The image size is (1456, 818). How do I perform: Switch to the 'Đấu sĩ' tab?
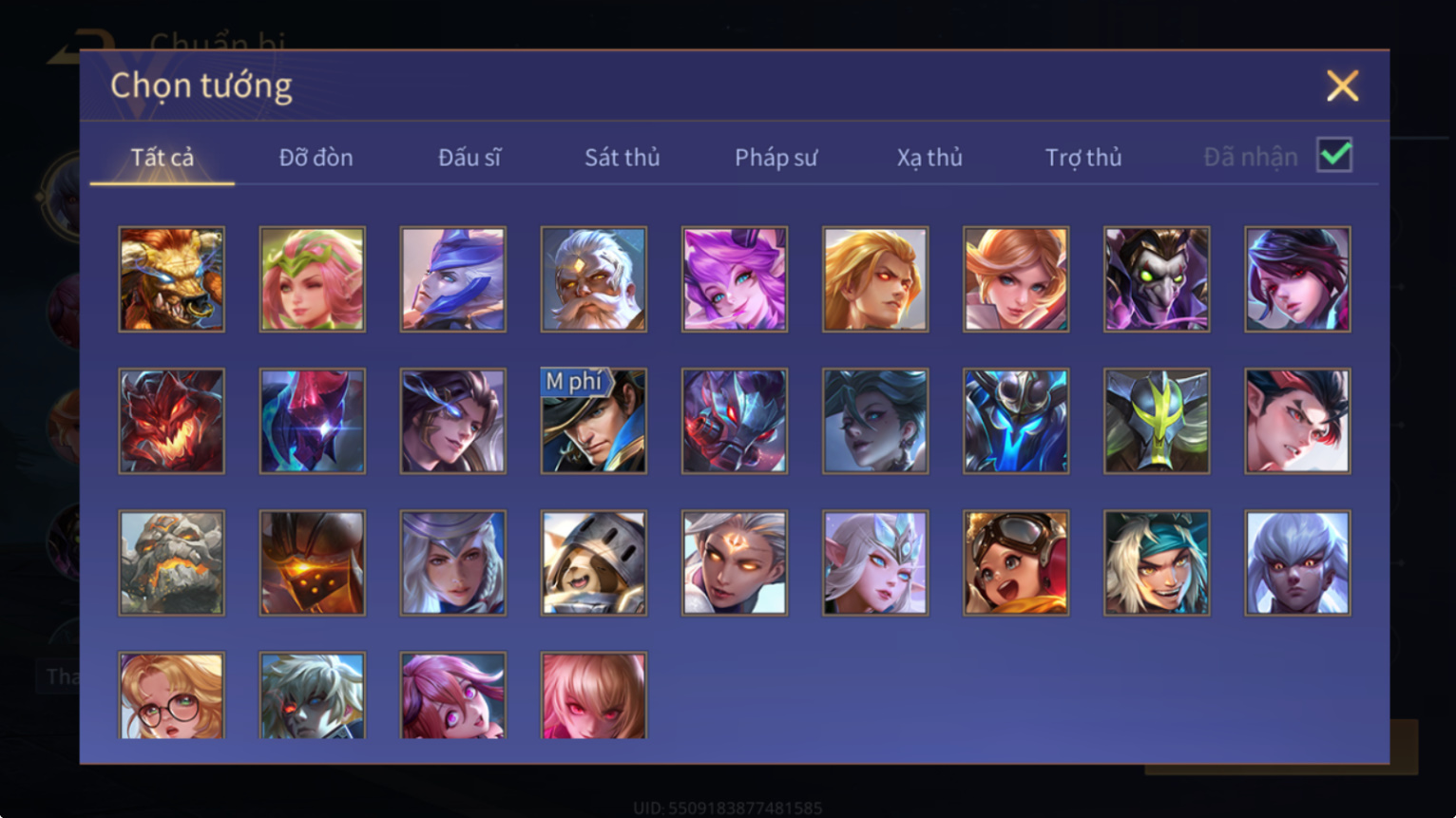[x=469, y=158]
